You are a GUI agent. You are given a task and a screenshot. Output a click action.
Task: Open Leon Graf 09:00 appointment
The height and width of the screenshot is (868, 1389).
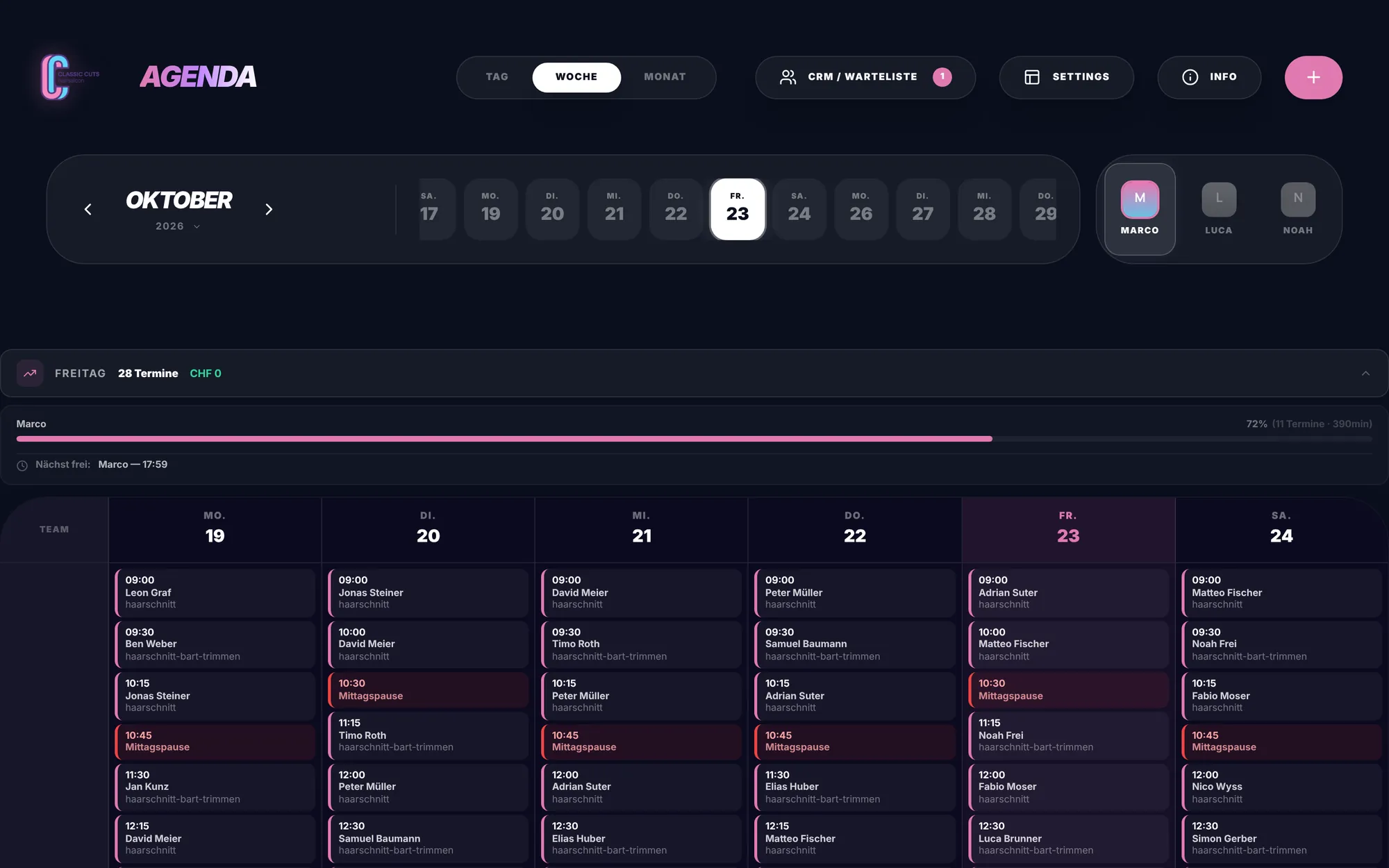[215, 592]
